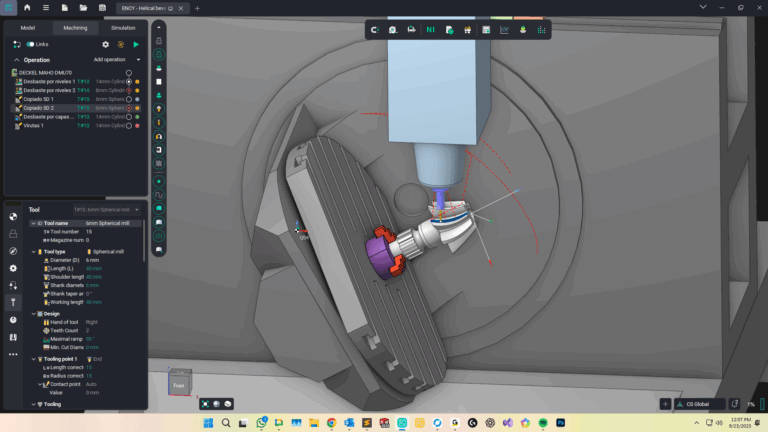
Task: Click the graph chart icon in toolbar
Action: (504, 30)
